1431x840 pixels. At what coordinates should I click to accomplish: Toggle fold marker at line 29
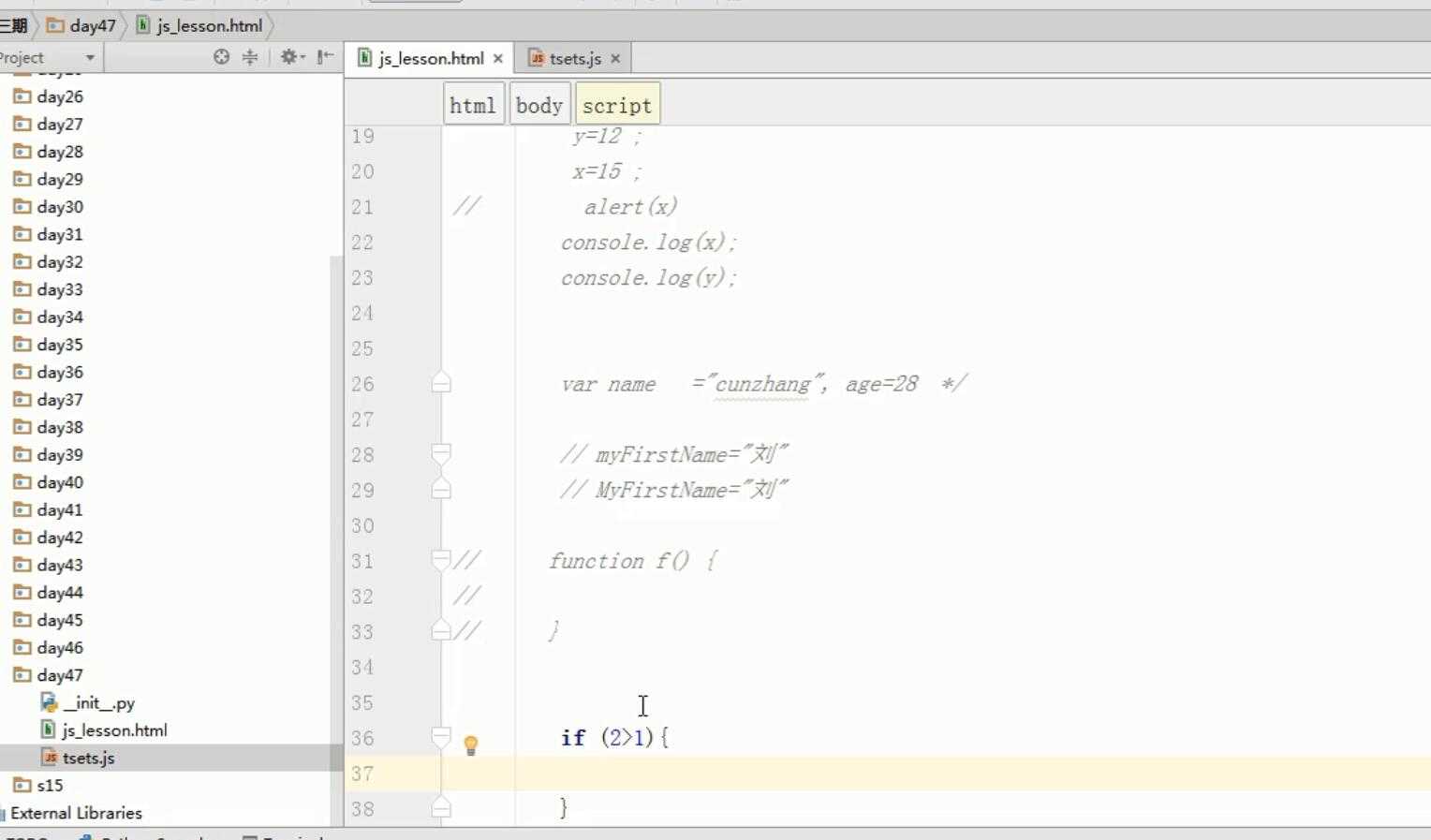tap(441, 489)
